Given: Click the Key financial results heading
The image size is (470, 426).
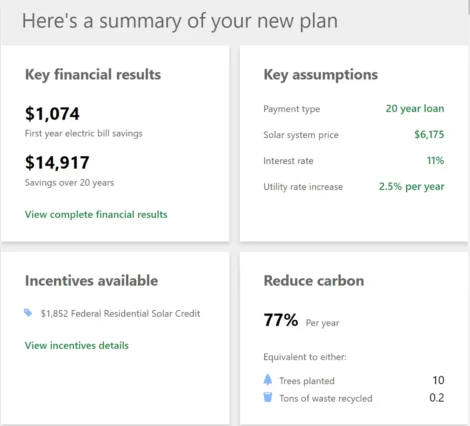Looking at the screenshot, I should (x=93, y=75).
